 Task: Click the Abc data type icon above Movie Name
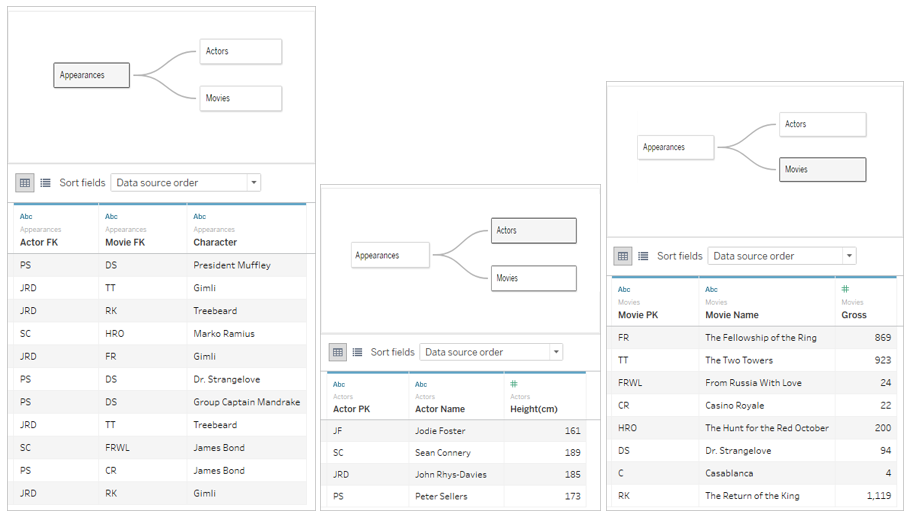pos(711,289)
